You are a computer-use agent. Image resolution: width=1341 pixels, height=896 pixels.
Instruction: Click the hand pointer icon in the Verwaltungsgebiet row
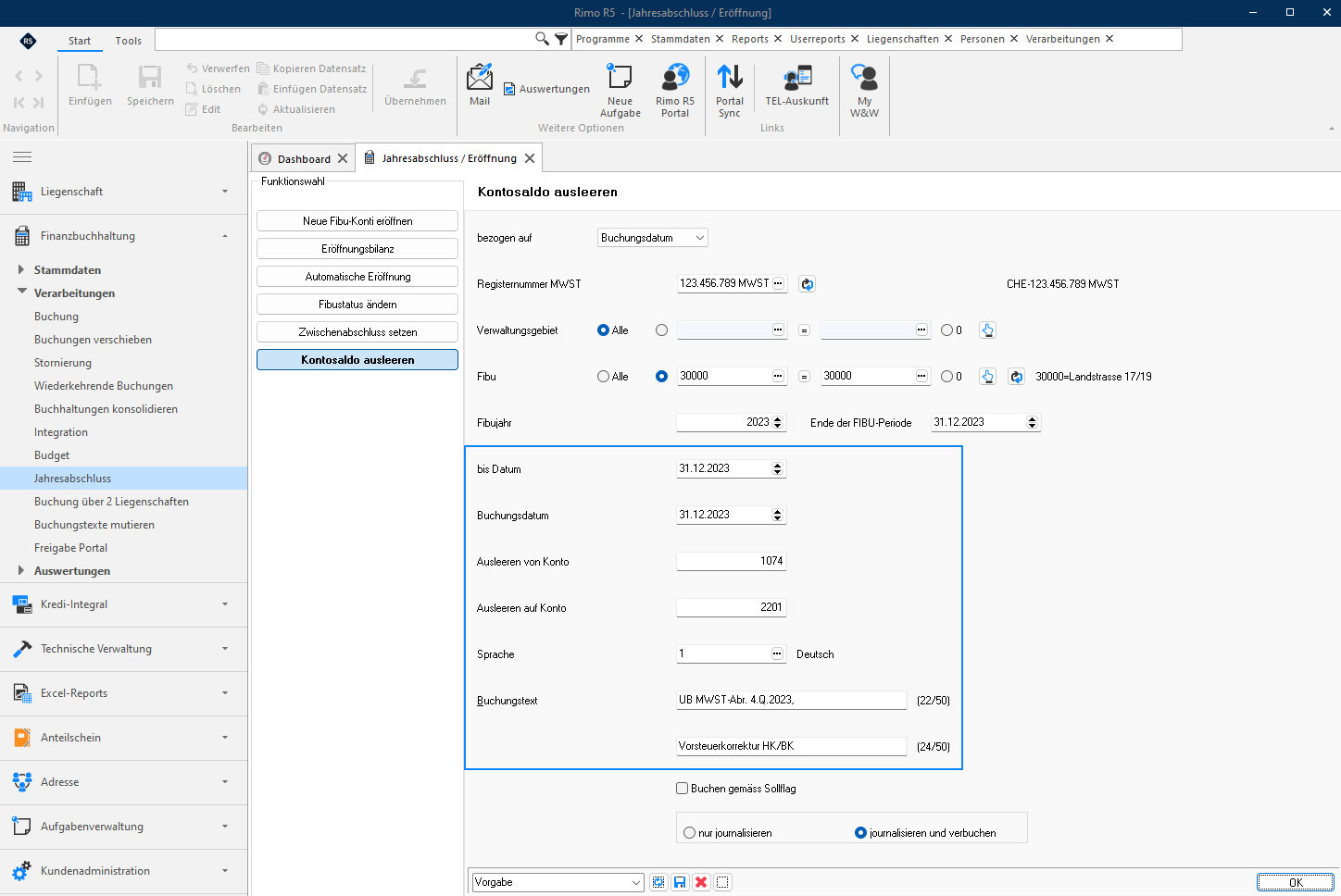click(x=987, y=330)
